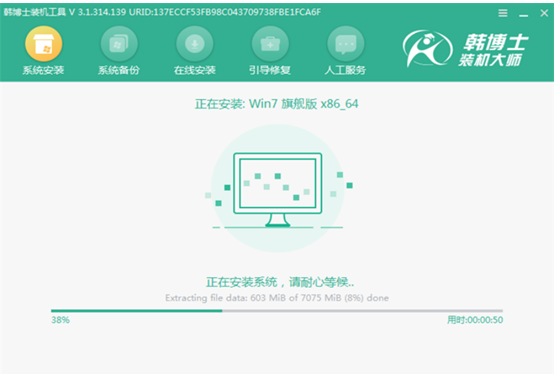Open the 人工服务 support chat icon
This screenshot has height=374, width=557.
click(x=345, y=44)
